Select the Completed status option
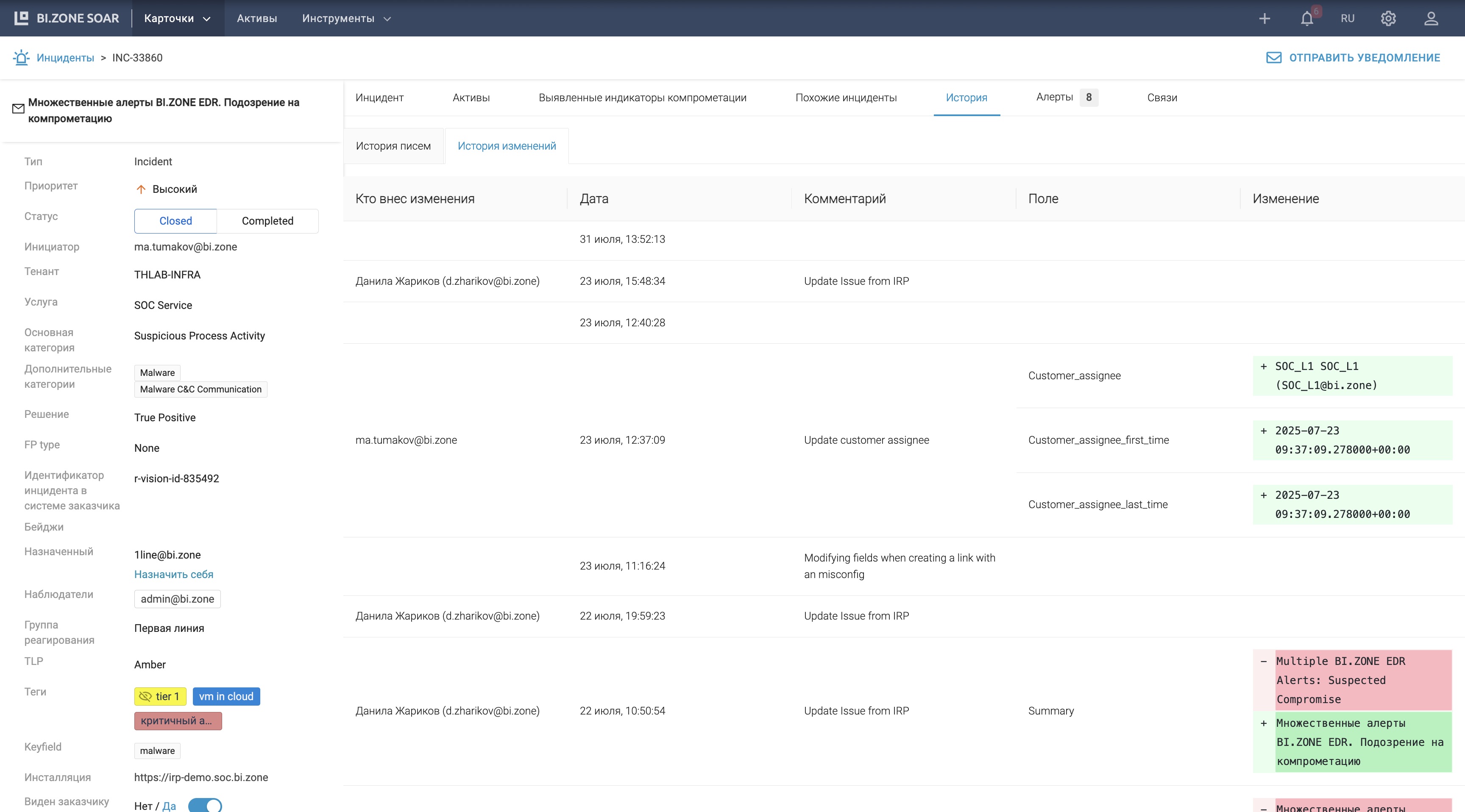The height and width of the screenshot is (812, 1465). pos(267,221)
